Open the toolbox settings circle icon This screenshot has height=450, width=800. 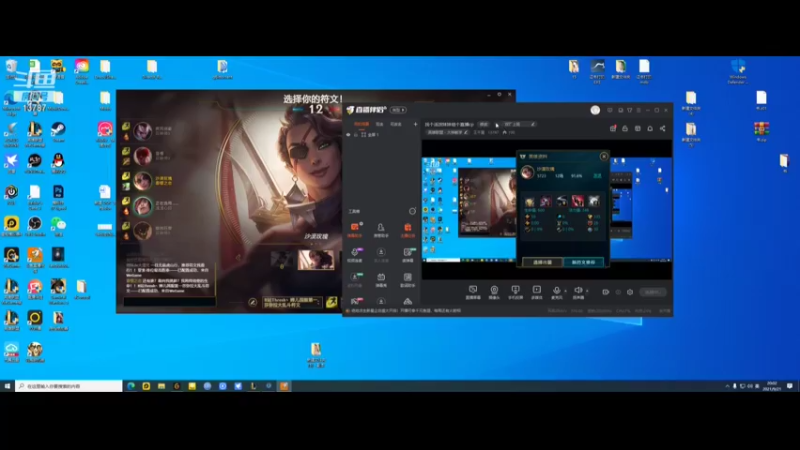point(412,211)
